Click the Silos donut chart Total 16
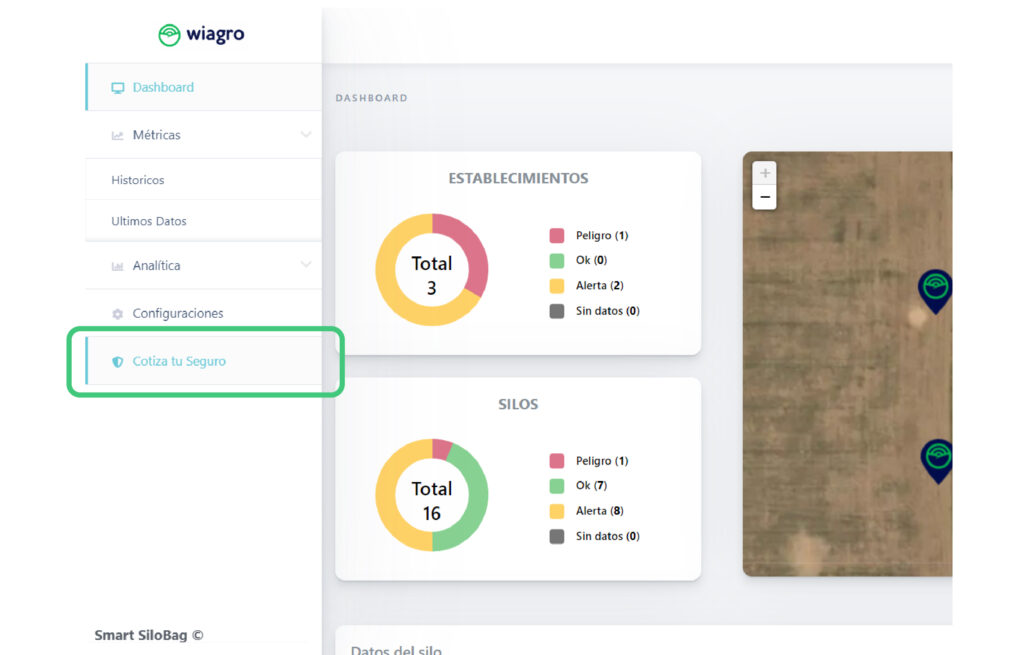 (432, 495)
